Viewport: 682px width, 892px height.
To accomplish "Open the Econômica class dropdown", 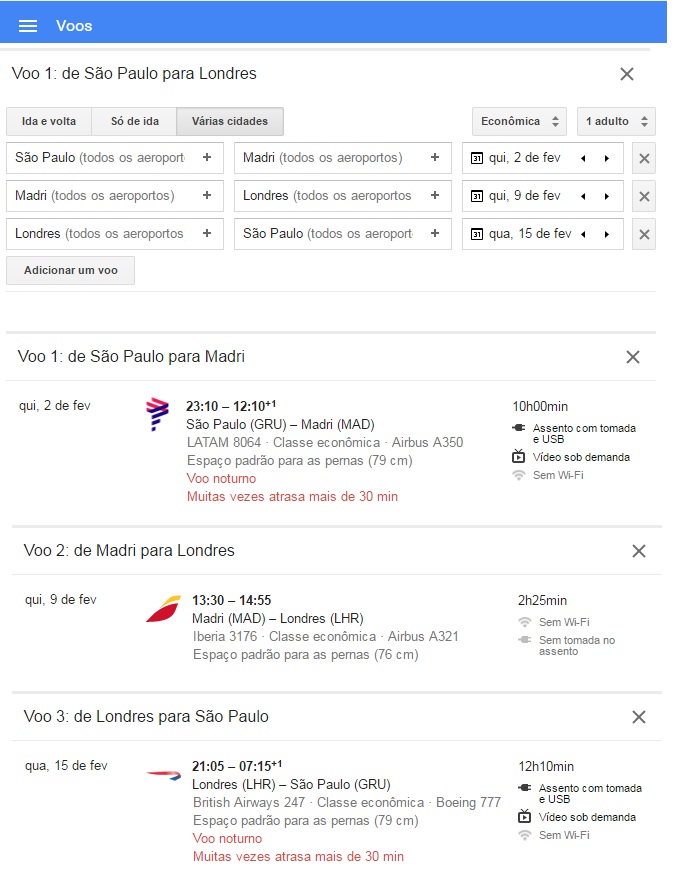I will [x=519, y=121].
